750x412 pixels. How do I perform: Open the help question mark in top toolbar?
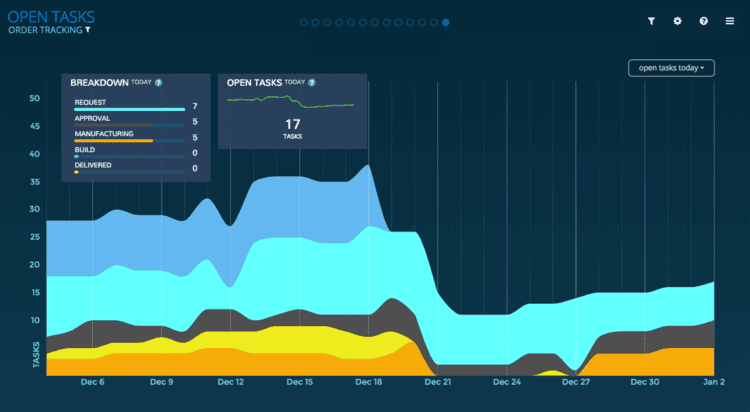[x=704, y=21]
